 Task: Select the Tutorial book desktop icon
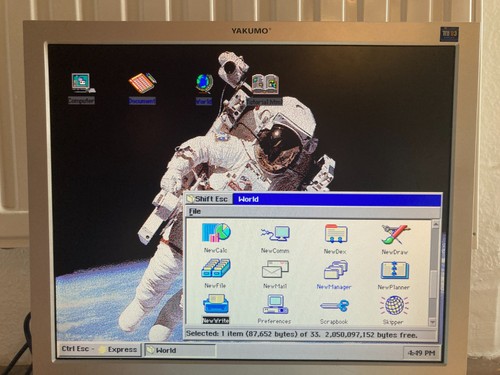(x=265, y=84)
